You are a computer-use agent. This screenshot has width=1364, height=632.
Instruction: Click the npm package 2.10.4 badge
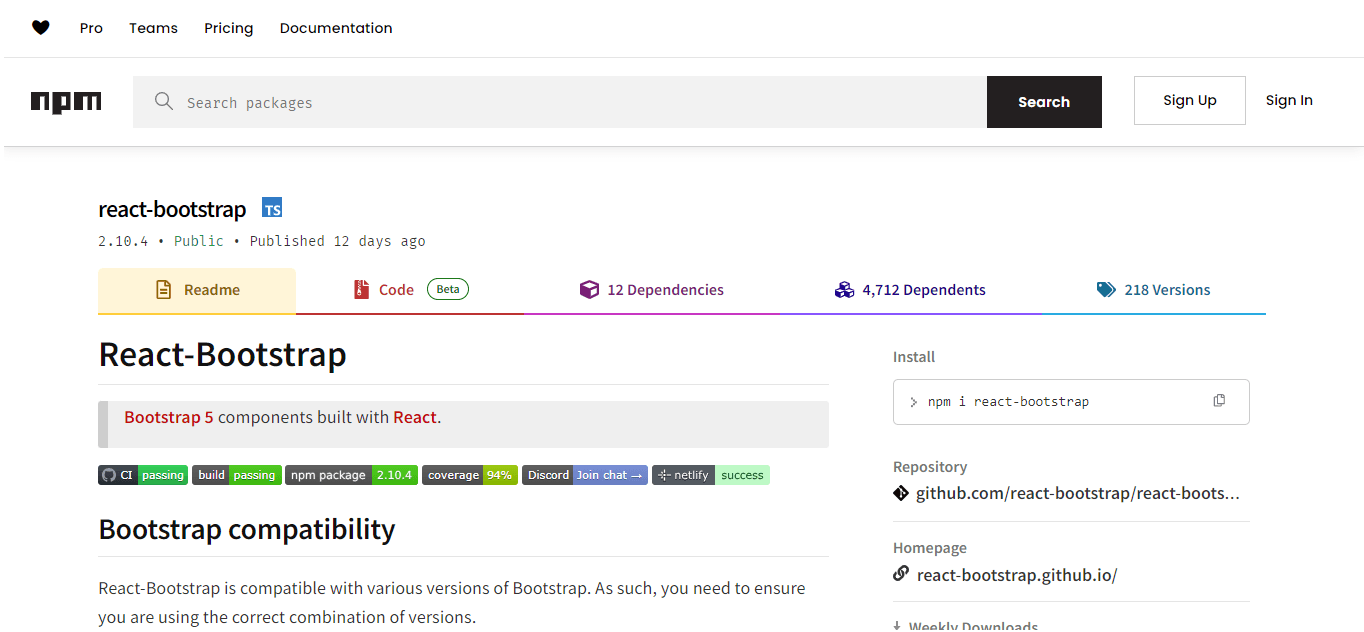[350, 475]
